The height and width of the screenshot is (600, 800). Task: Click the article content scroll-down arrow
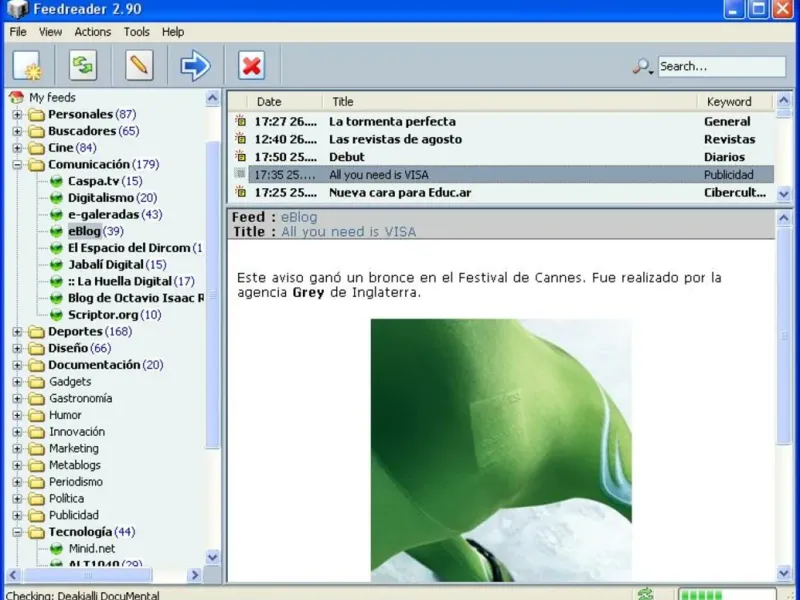tap(784, 573)
